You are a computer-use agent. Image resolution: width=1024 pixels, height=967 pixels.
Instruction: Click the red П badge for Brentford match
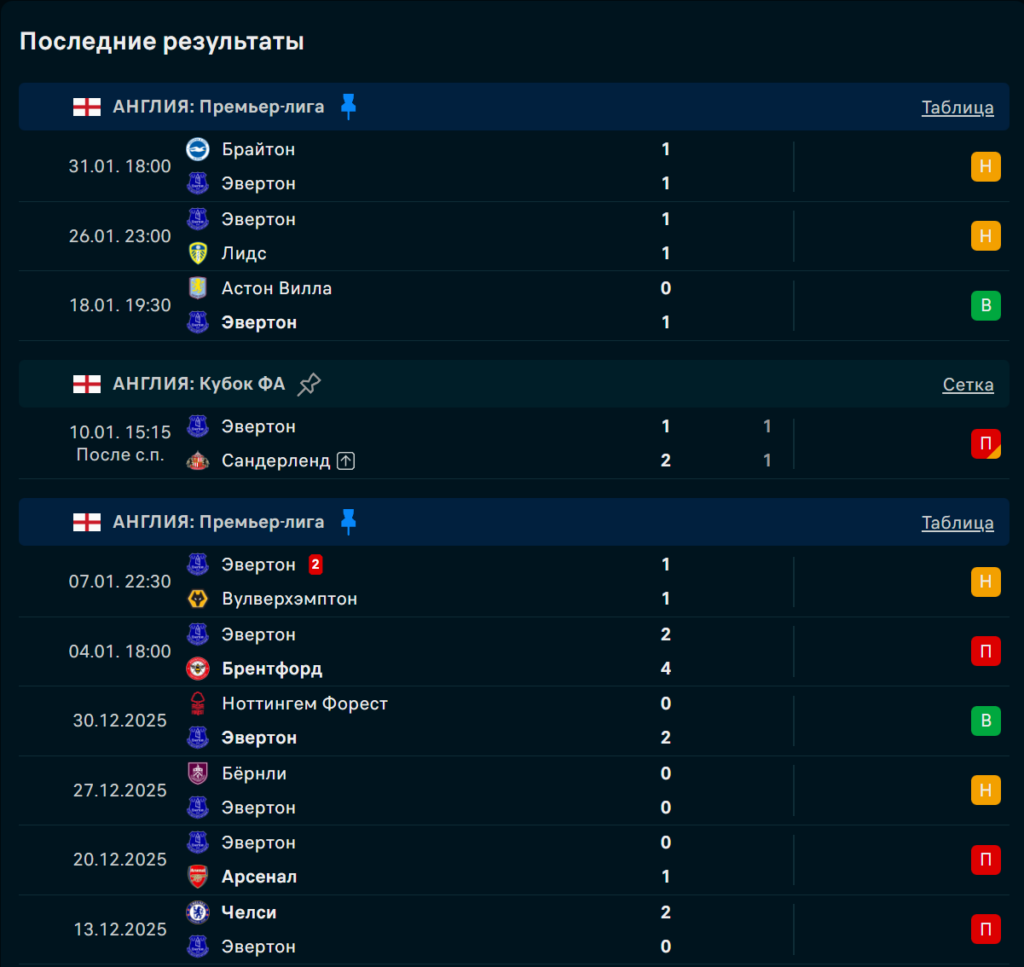[985, 651]
